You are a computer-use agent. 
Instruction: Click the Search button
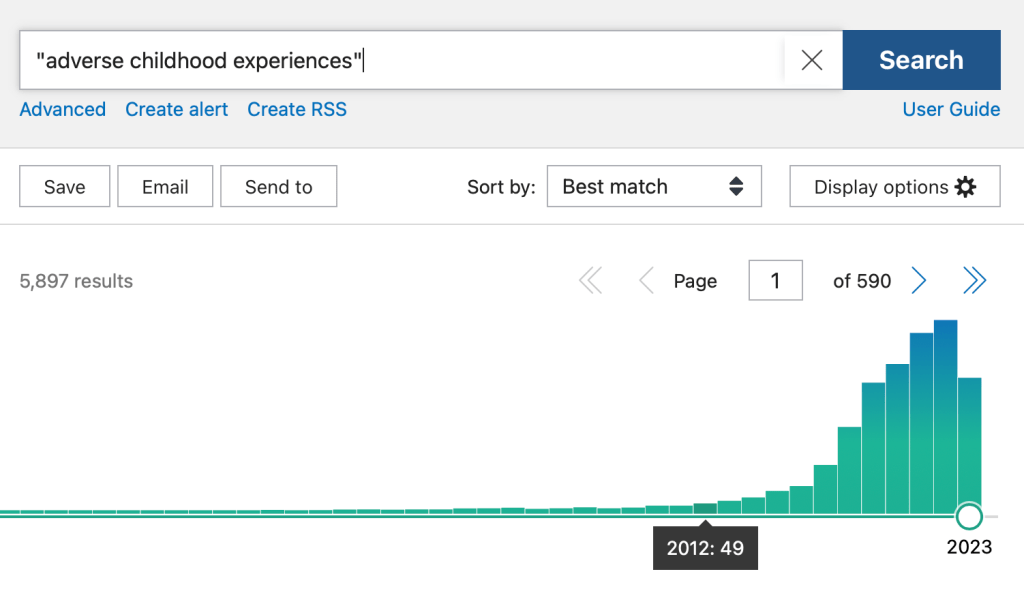coord(920,60)
